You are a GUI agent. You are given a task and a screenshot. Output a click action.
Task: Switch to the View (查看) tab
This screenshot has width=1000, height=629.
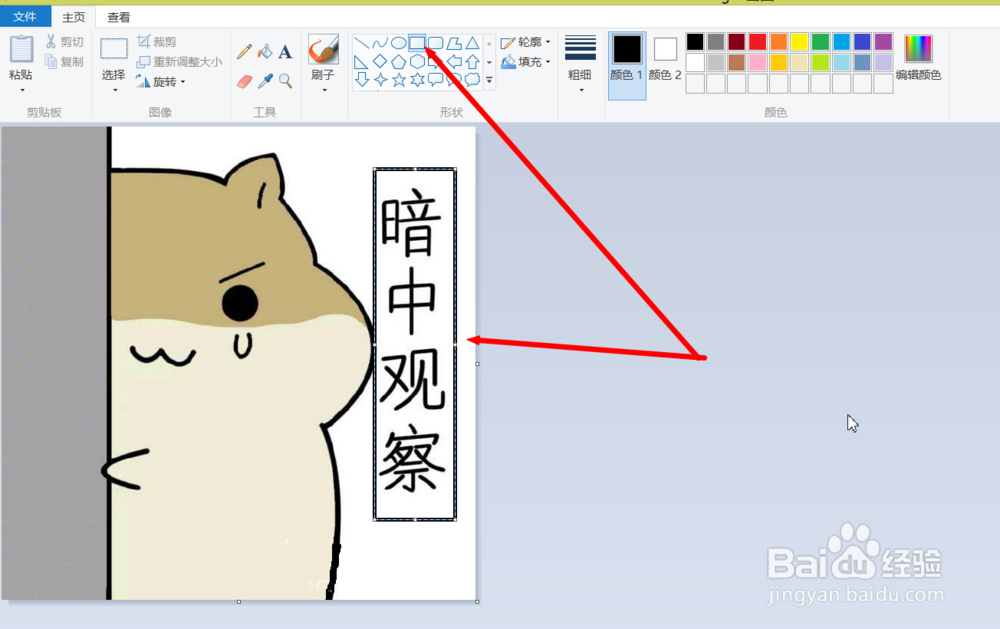click(119, 17)
